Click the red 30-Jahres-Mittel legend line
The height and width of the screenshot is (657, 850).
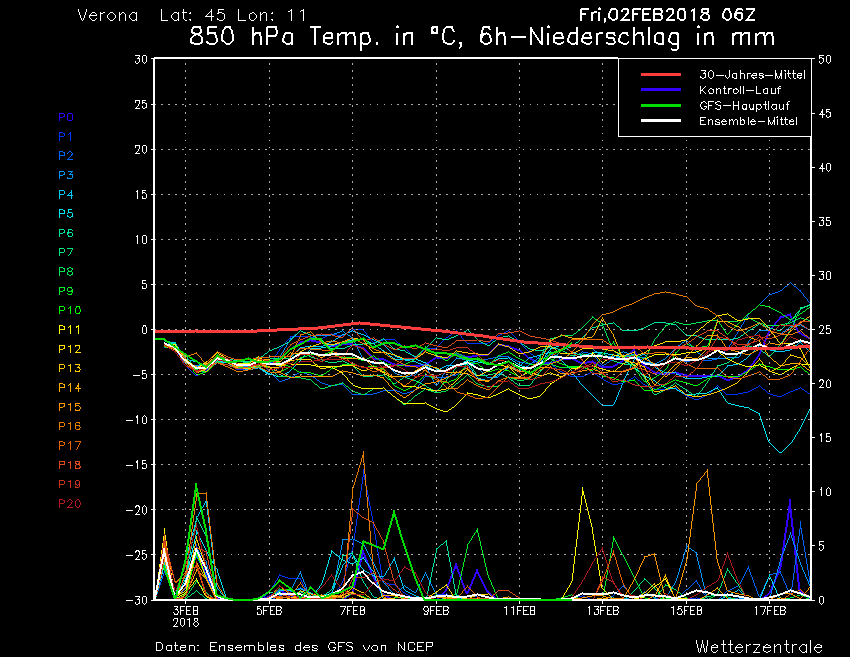point(661,74)
